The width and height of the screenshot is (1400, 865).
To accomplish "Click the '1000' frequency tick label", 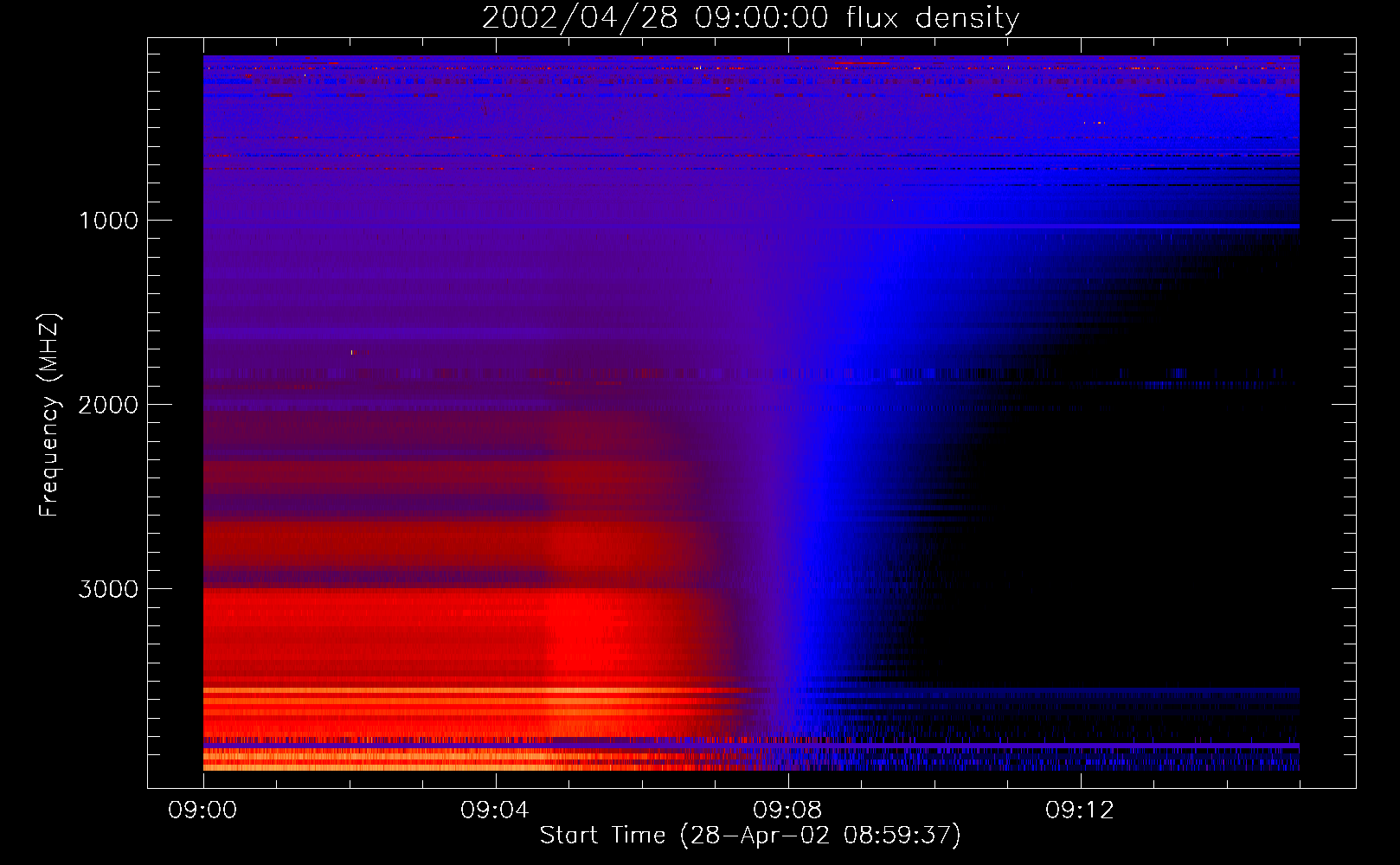I will (109, 221).
